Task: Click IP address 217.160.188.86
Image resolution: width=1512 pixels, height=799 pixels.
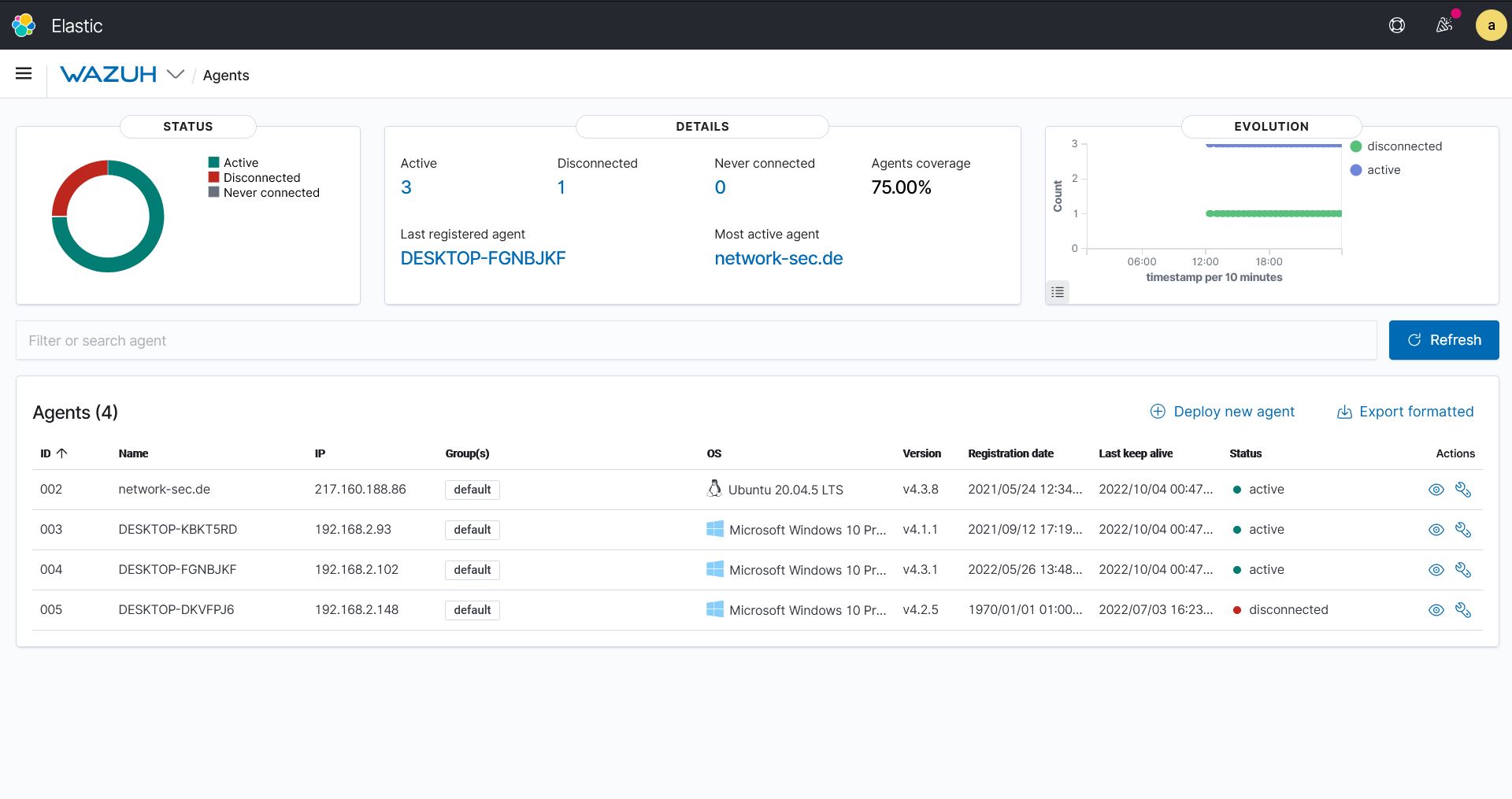Action: point(360,489)
